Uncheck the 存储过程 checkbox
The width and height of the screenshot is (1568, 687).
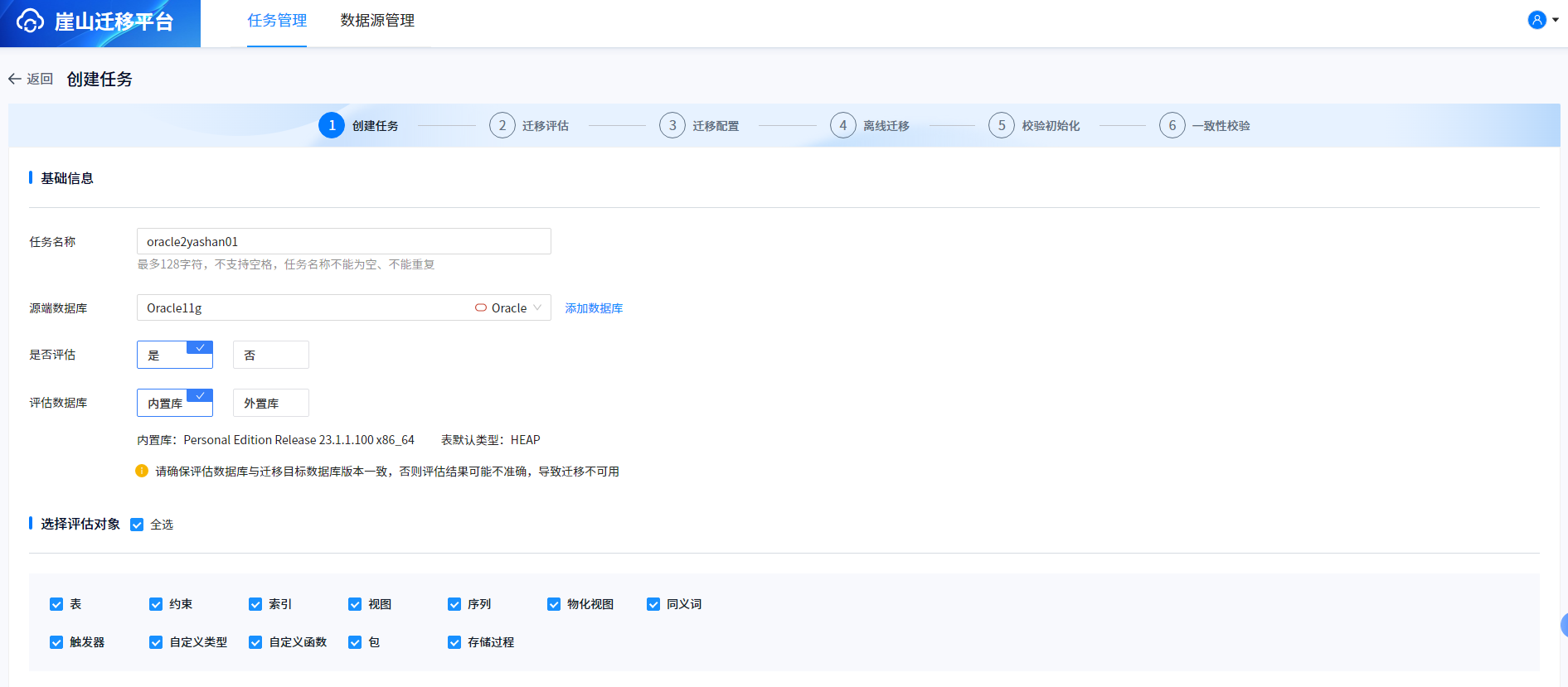coord(454,642)
